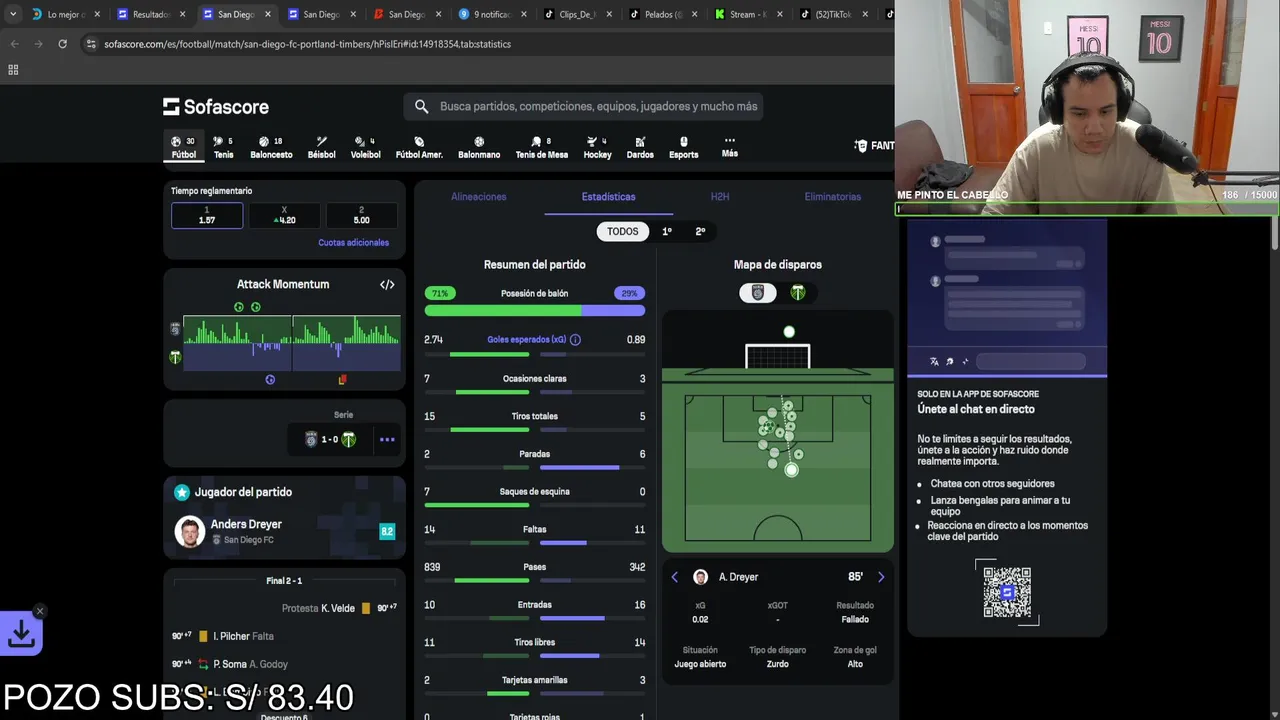Screen dimensions: 1280x720
Task: Open browser tab search dropdown
Action: [x=13, y=14]
